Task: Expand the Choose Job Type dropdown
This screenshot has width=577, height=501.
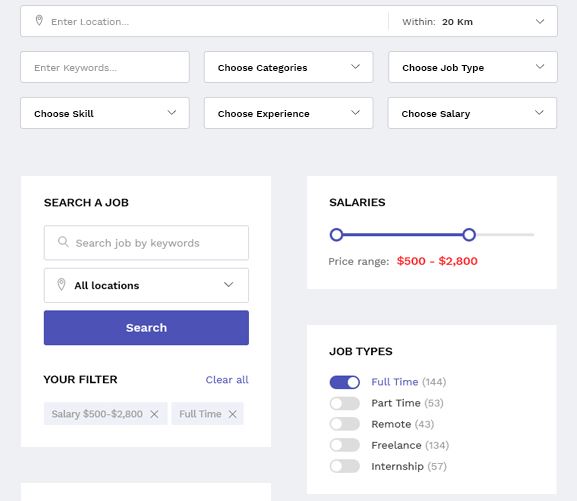Action: 473,67
